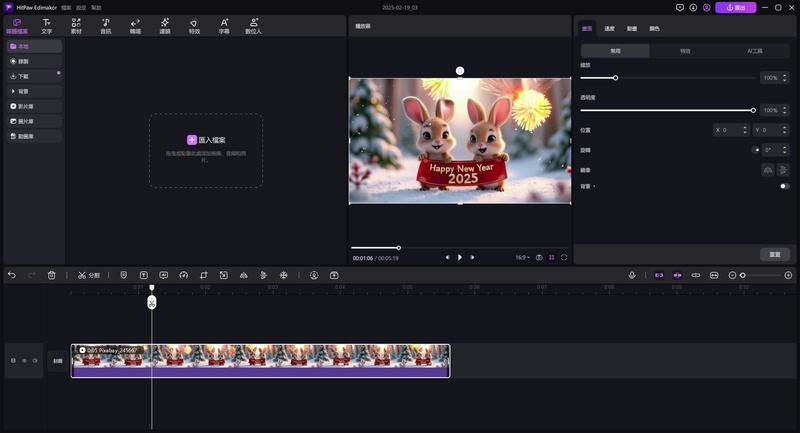Take a snapshot with the camera icon
Image resolution: width=800 pixels, height=433 pixels.
539,257
